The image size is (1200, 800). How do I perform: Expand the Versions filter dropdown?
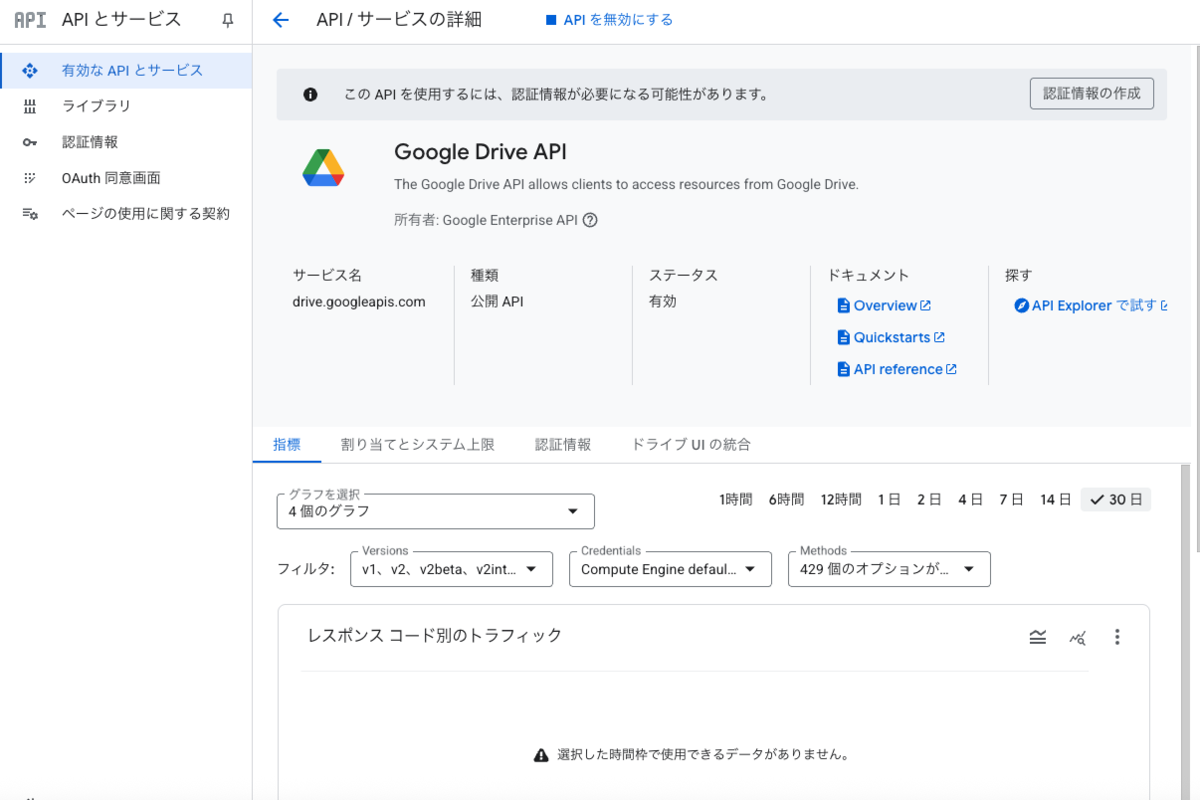click(x=451, y=569)
